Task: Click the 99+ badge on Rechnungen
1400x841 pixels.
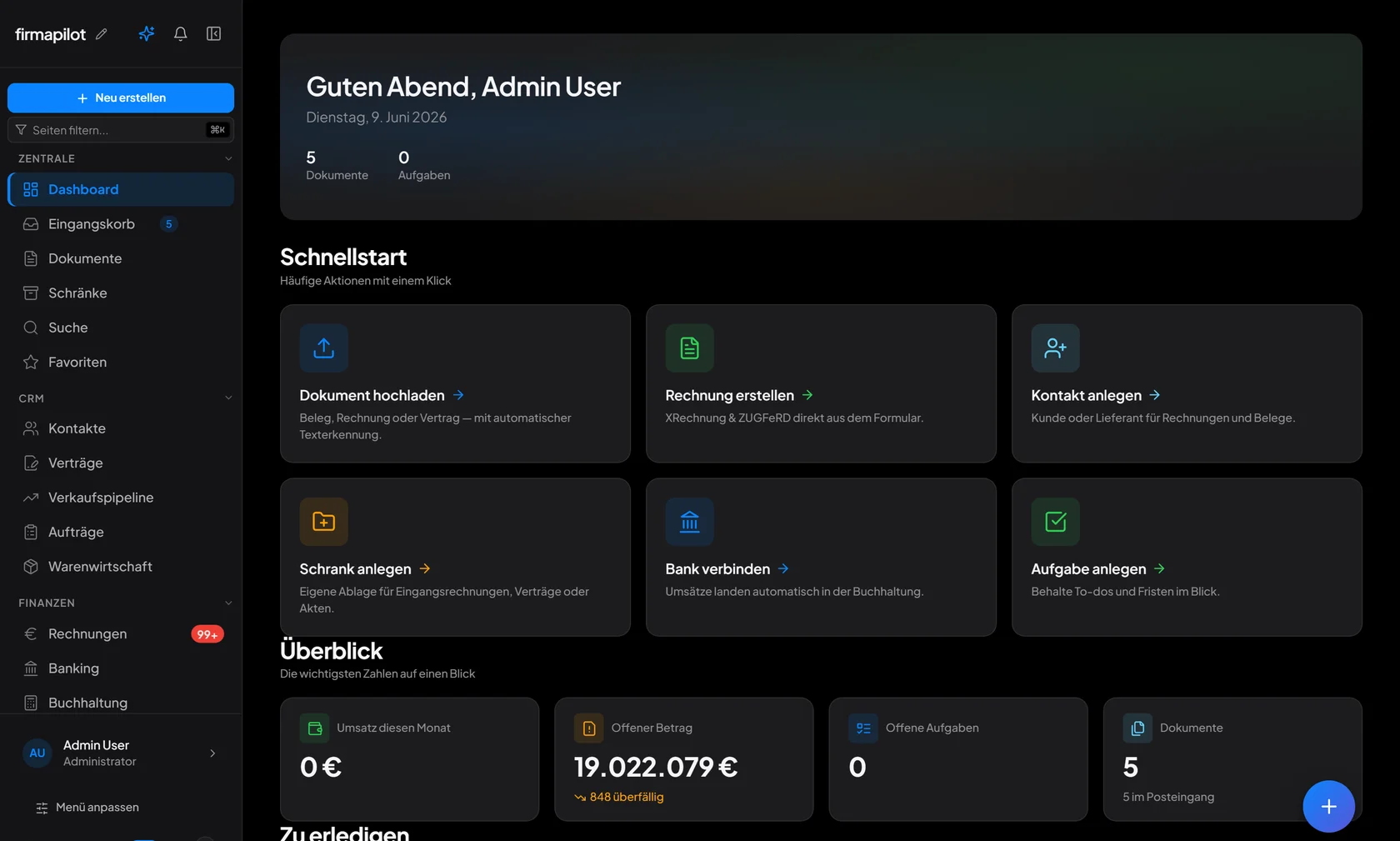Action: coord(207,634)
